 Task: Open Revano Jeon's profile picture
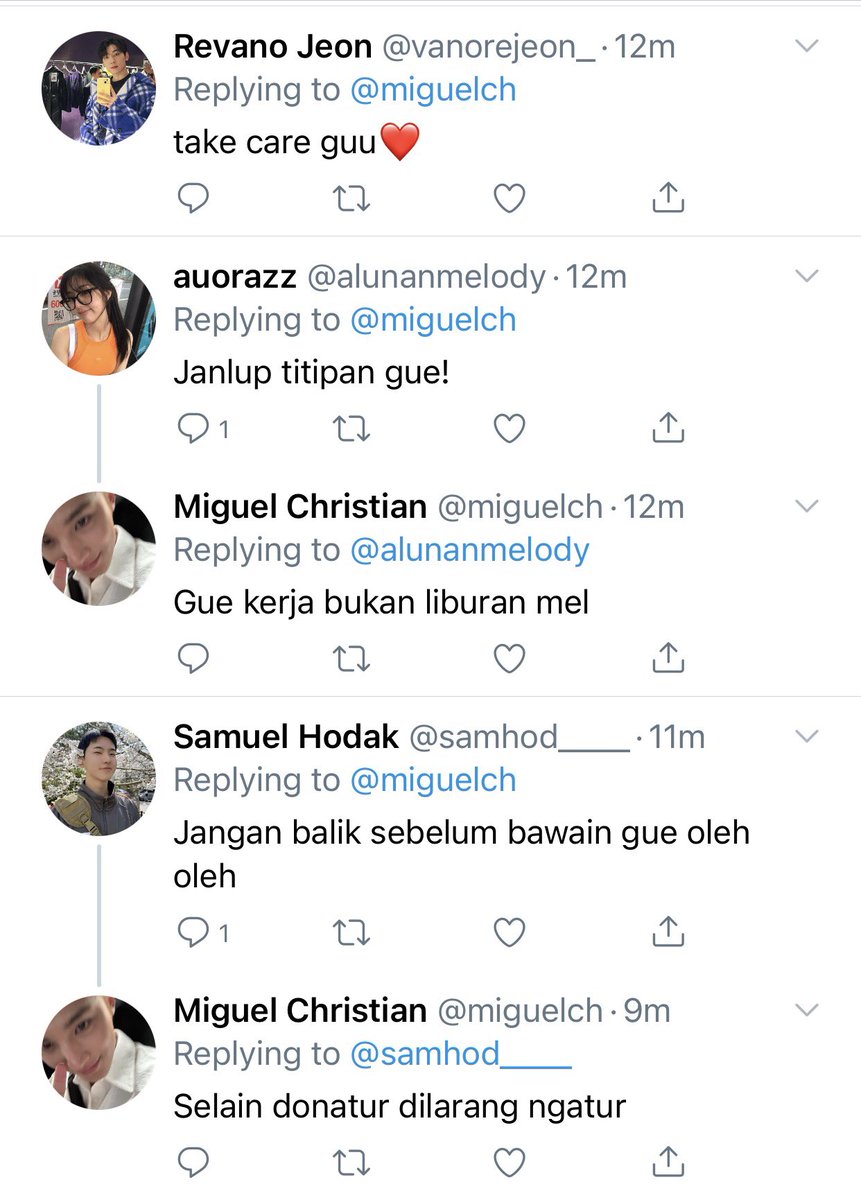98,88
